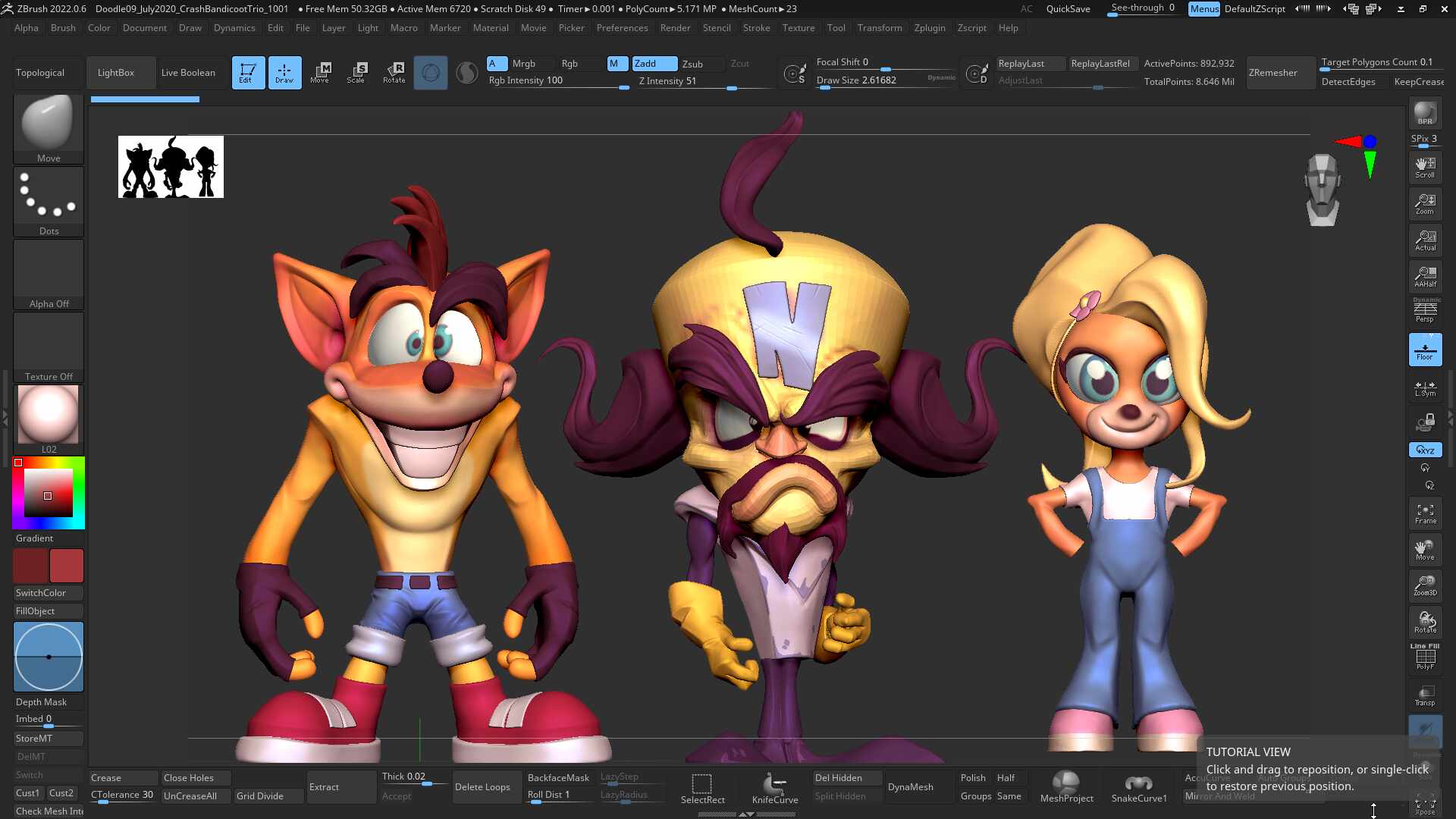Toggle the PolyF line fill icon

point(1425,657)
